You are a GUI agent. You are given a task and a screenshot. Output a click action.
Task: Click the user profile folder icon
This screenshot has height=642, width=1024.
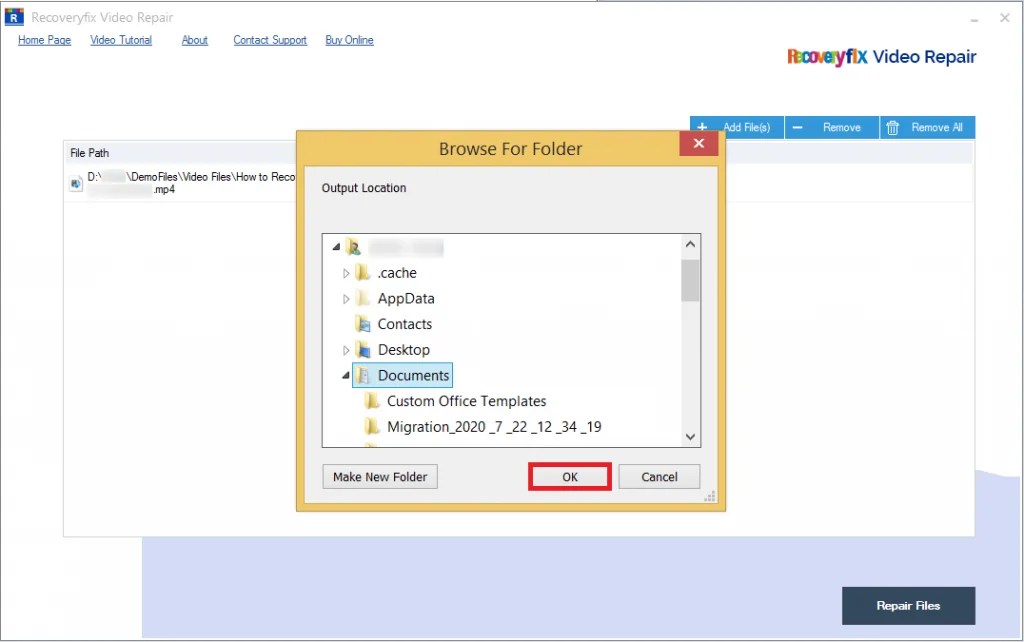coord(353,247)
